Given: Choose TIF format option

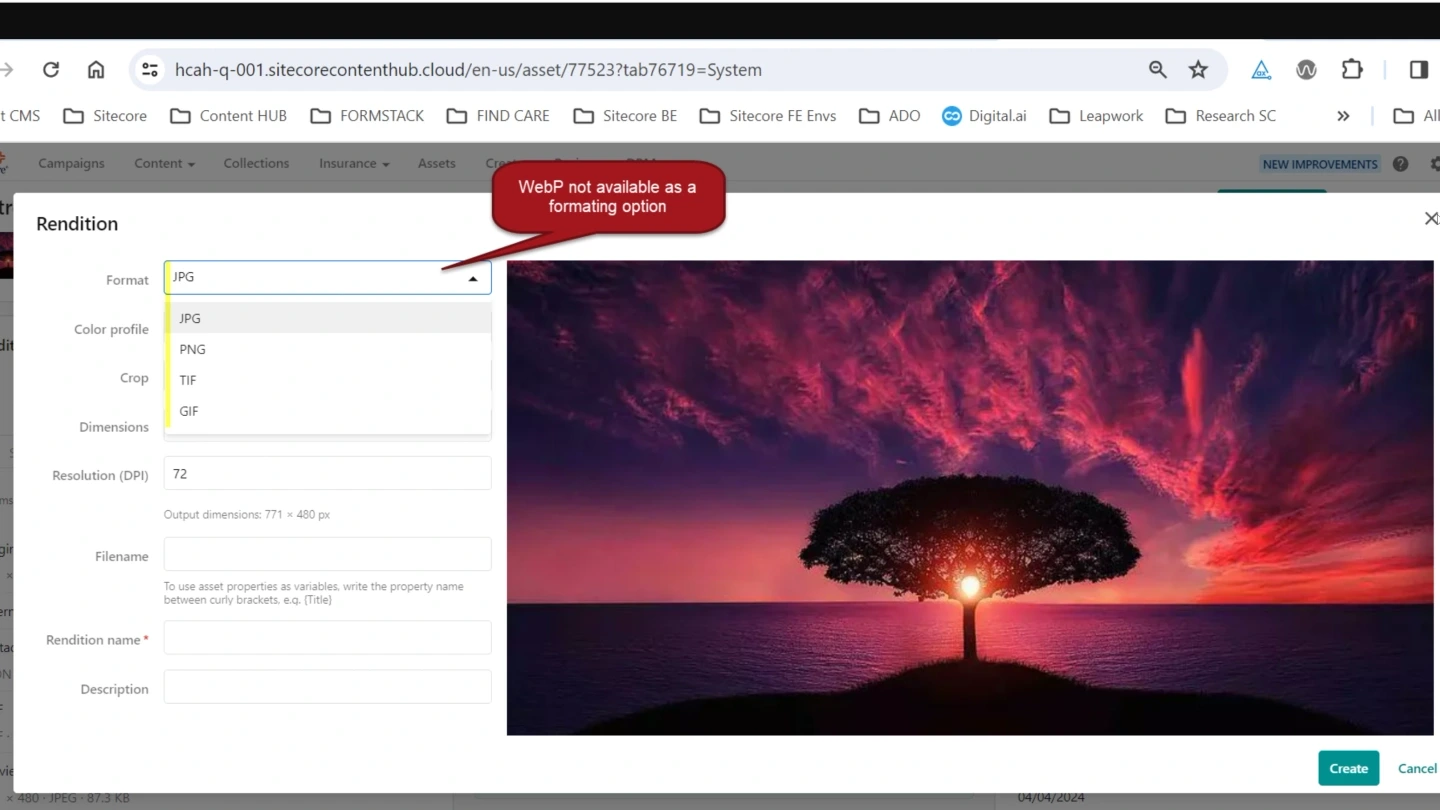Looking at the screenshot, I should (x=188, y=380).
